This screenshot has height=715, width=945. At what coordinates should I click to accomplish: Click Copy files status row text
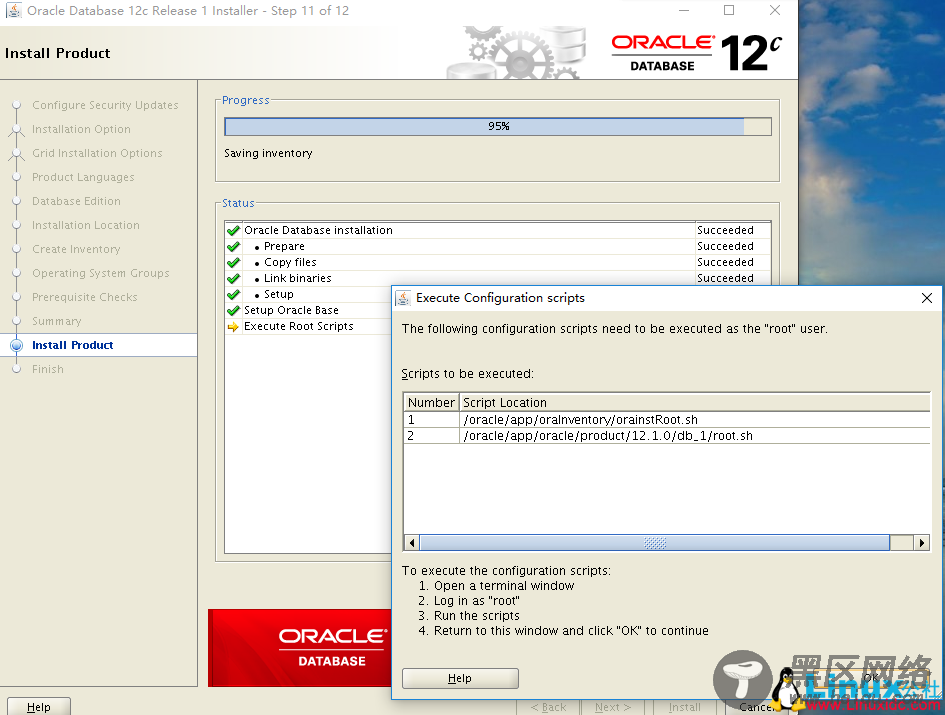[290, 262]
